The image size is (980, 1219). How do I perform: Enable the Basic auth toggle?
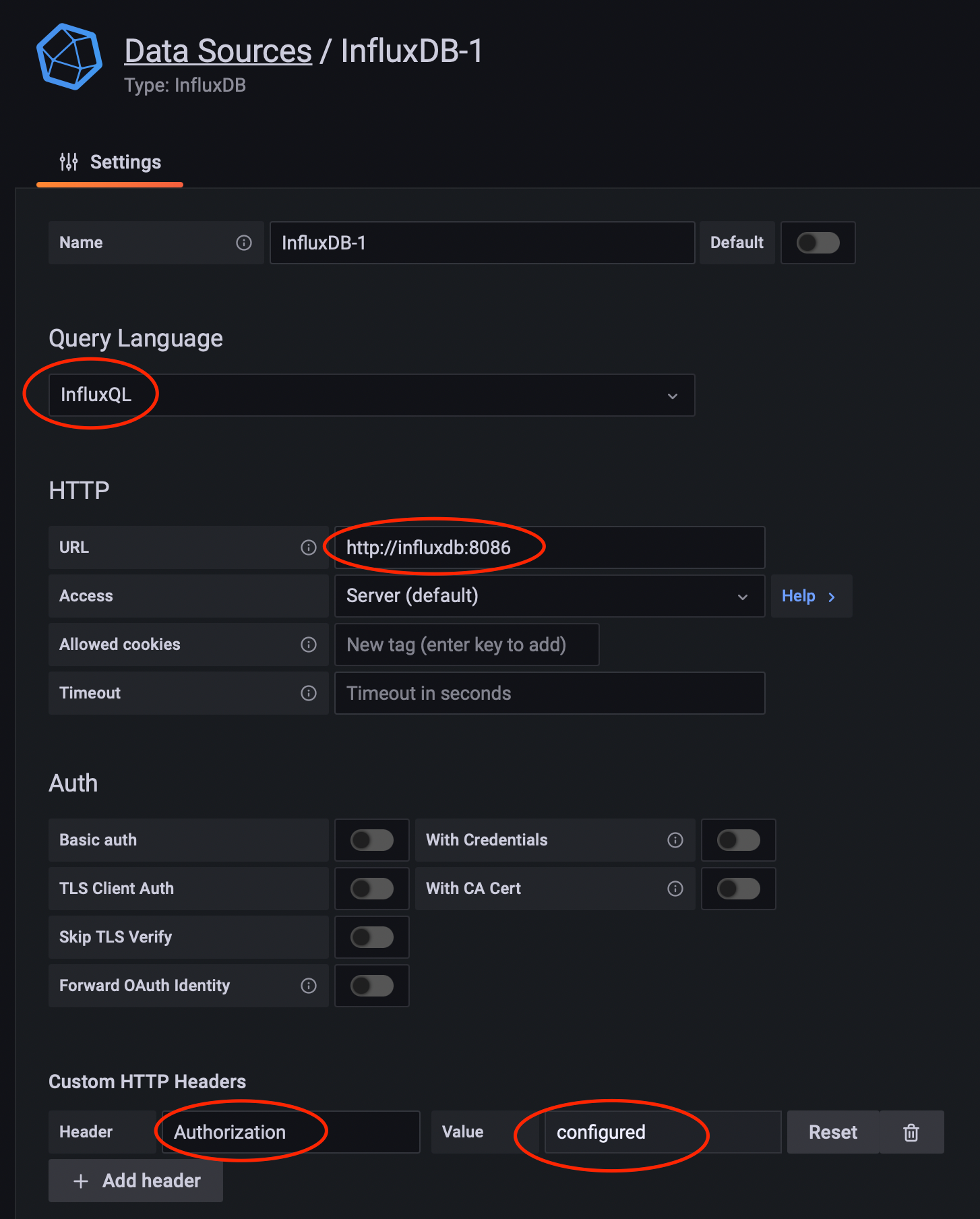pyautogui.click(x=372, y=840)
